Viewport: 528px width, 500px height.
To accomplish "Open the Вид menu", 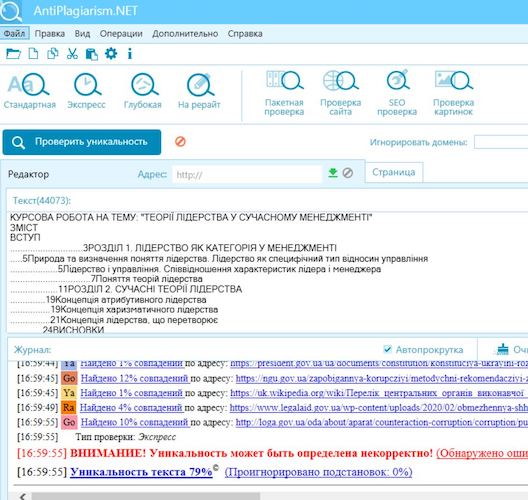I will (82, 34).
